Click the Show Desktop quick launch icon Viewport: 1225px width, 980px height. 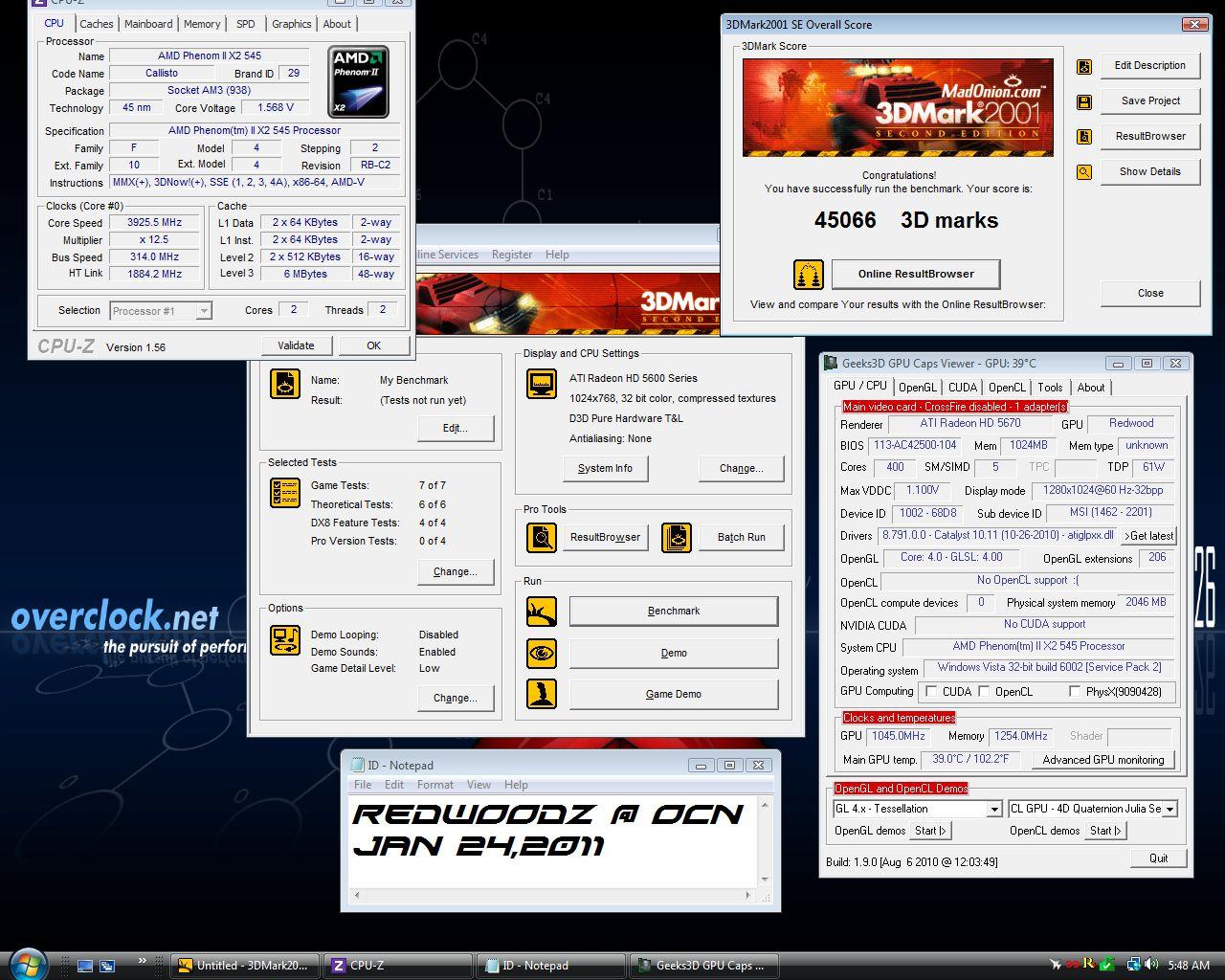pos(85,966)
